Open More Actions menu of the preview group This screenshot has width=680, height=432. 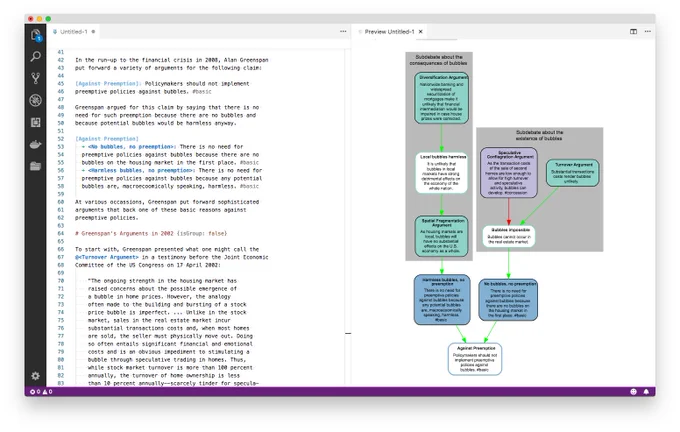[647, 32]
